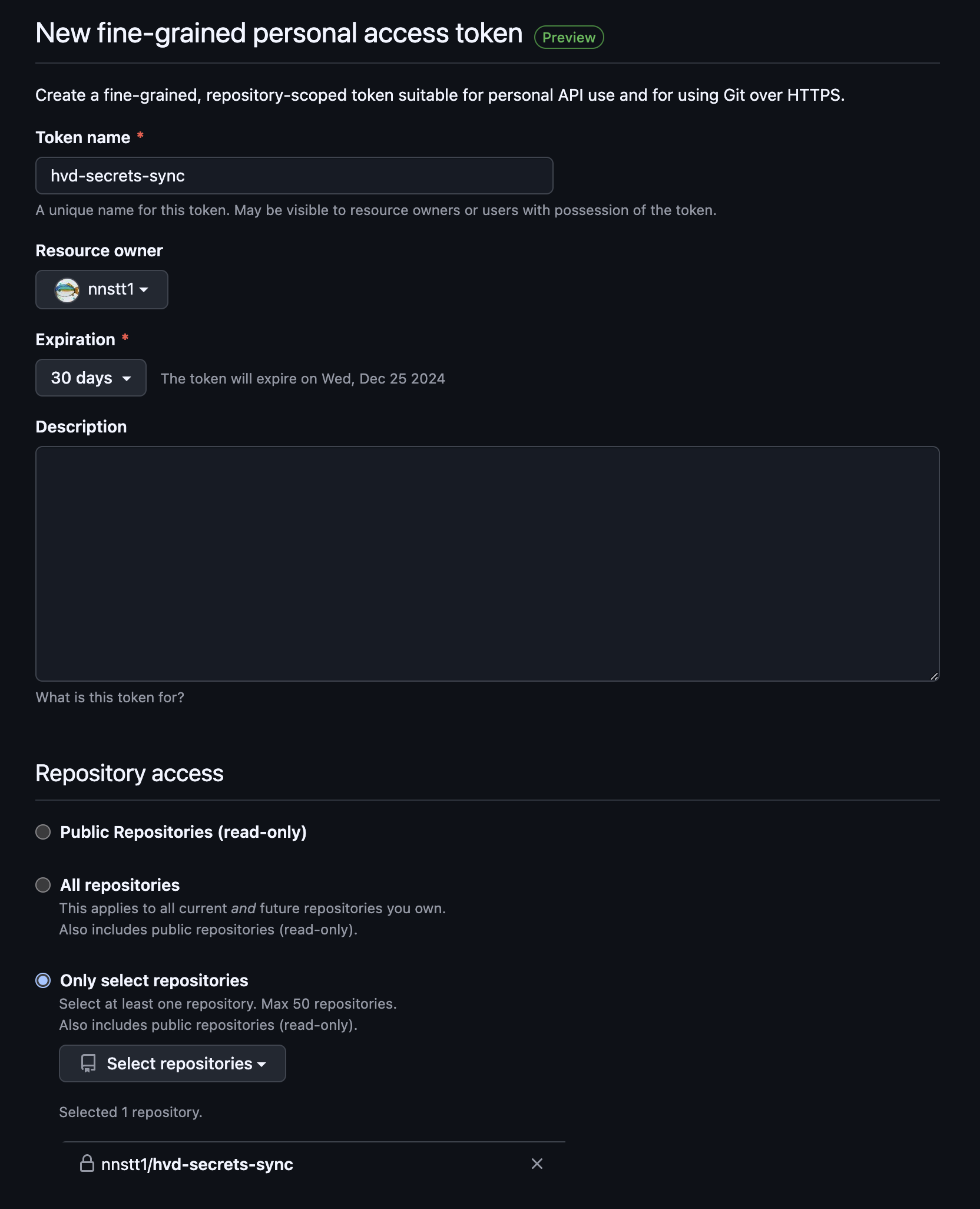Open the Resource owner nnstt1 dropdown
This screenshot has width=980, height=1209.
click(x=102, y=290)
